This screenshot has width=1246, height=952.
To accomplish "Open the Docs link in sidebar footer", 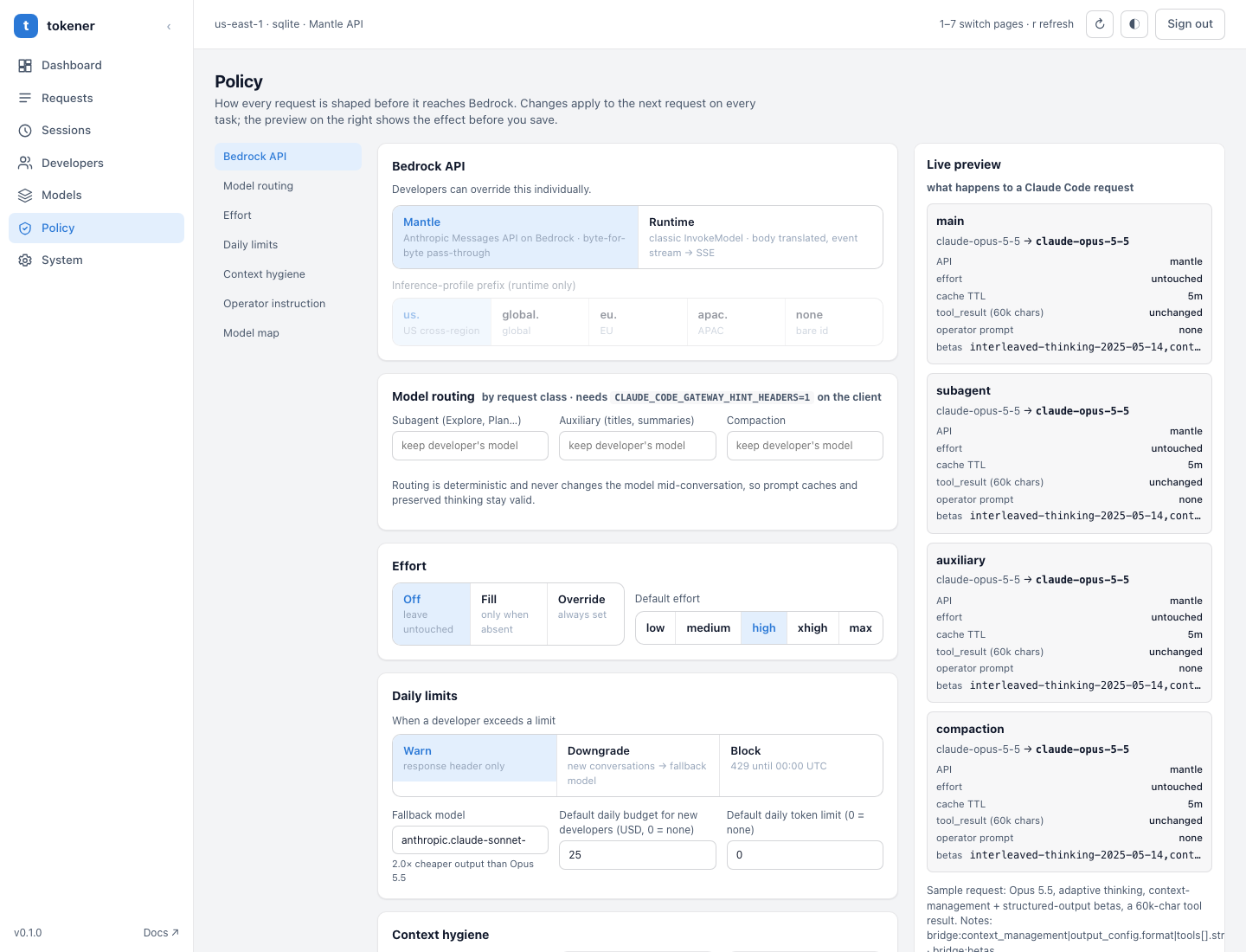I will tap(161, 933).
